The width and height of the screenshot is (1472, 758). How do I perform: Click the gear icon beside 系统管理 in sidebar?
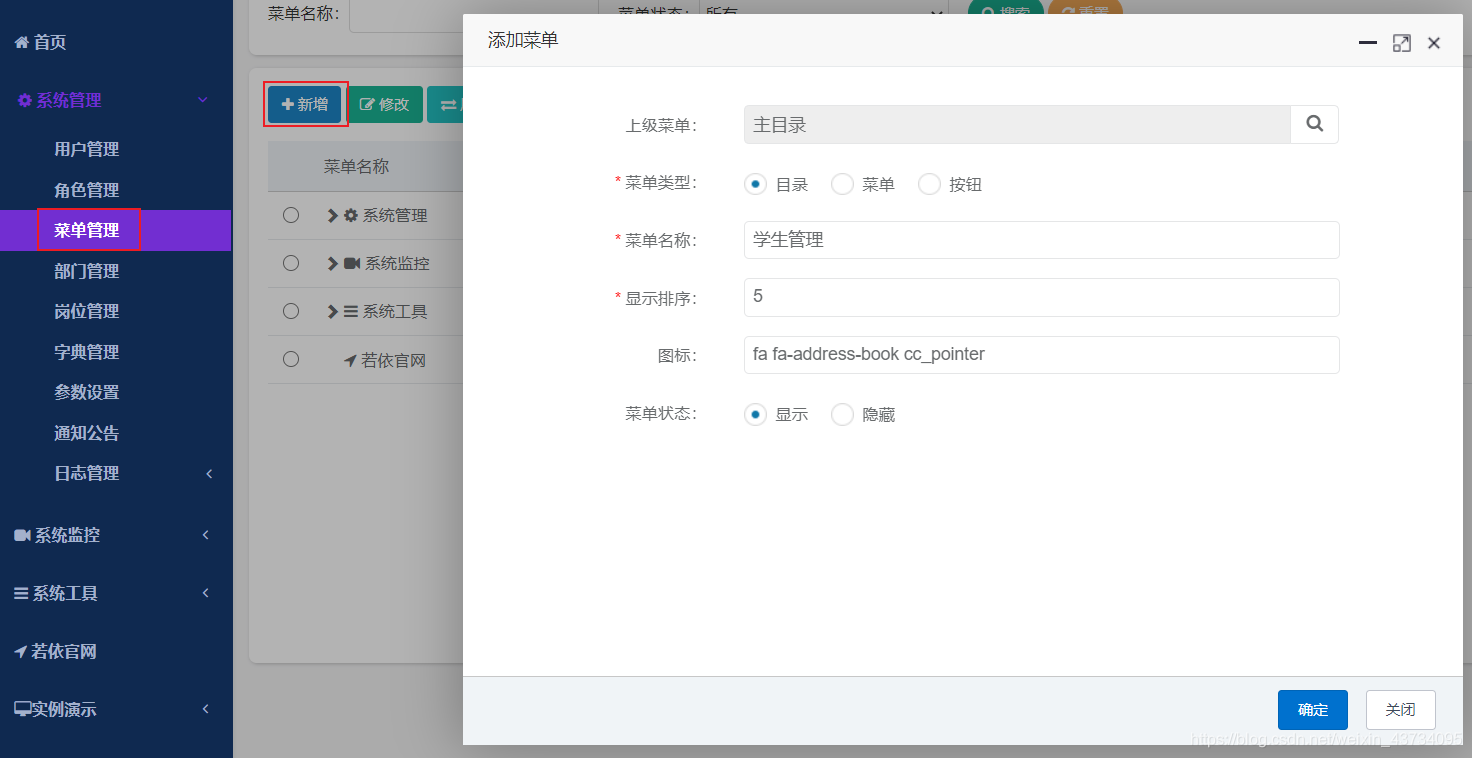pyautogui.click(x=25, y=100)
